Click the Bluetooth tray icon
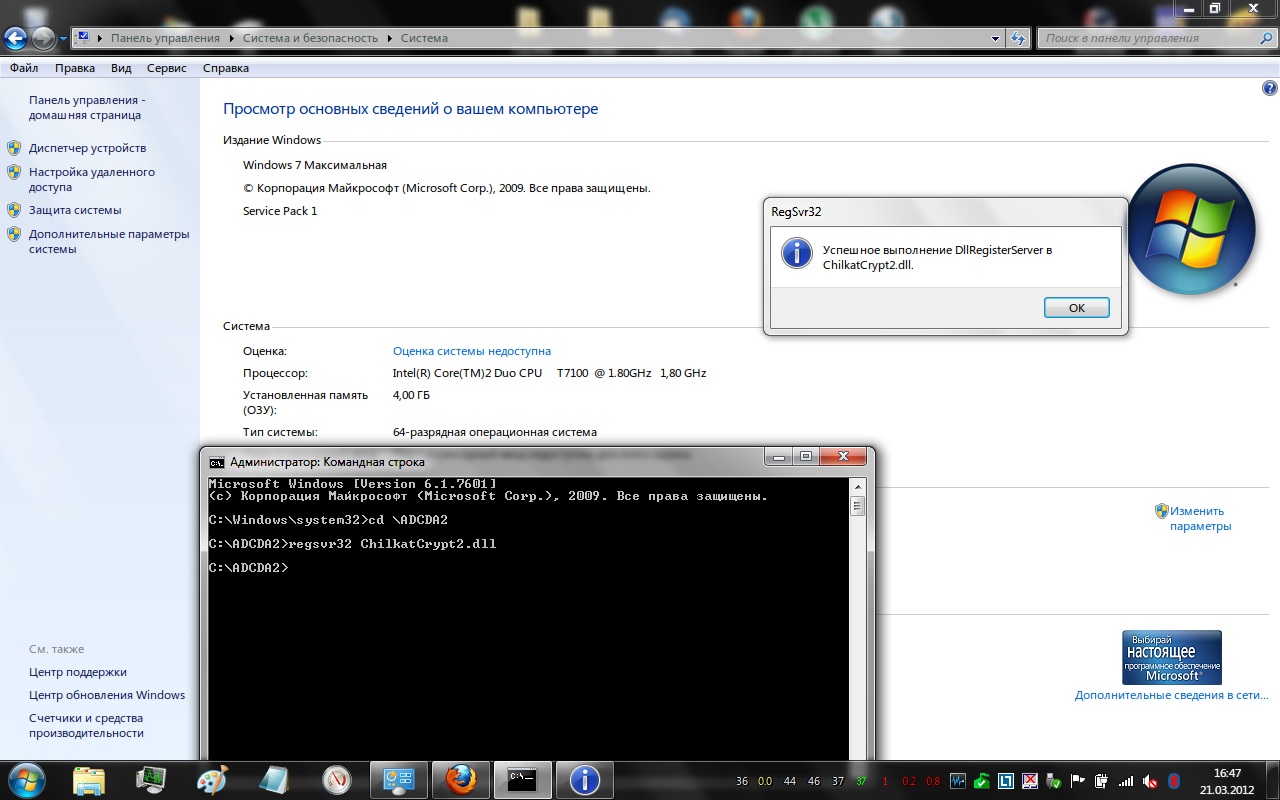The image size is (1280, 800). (1174, 781)
